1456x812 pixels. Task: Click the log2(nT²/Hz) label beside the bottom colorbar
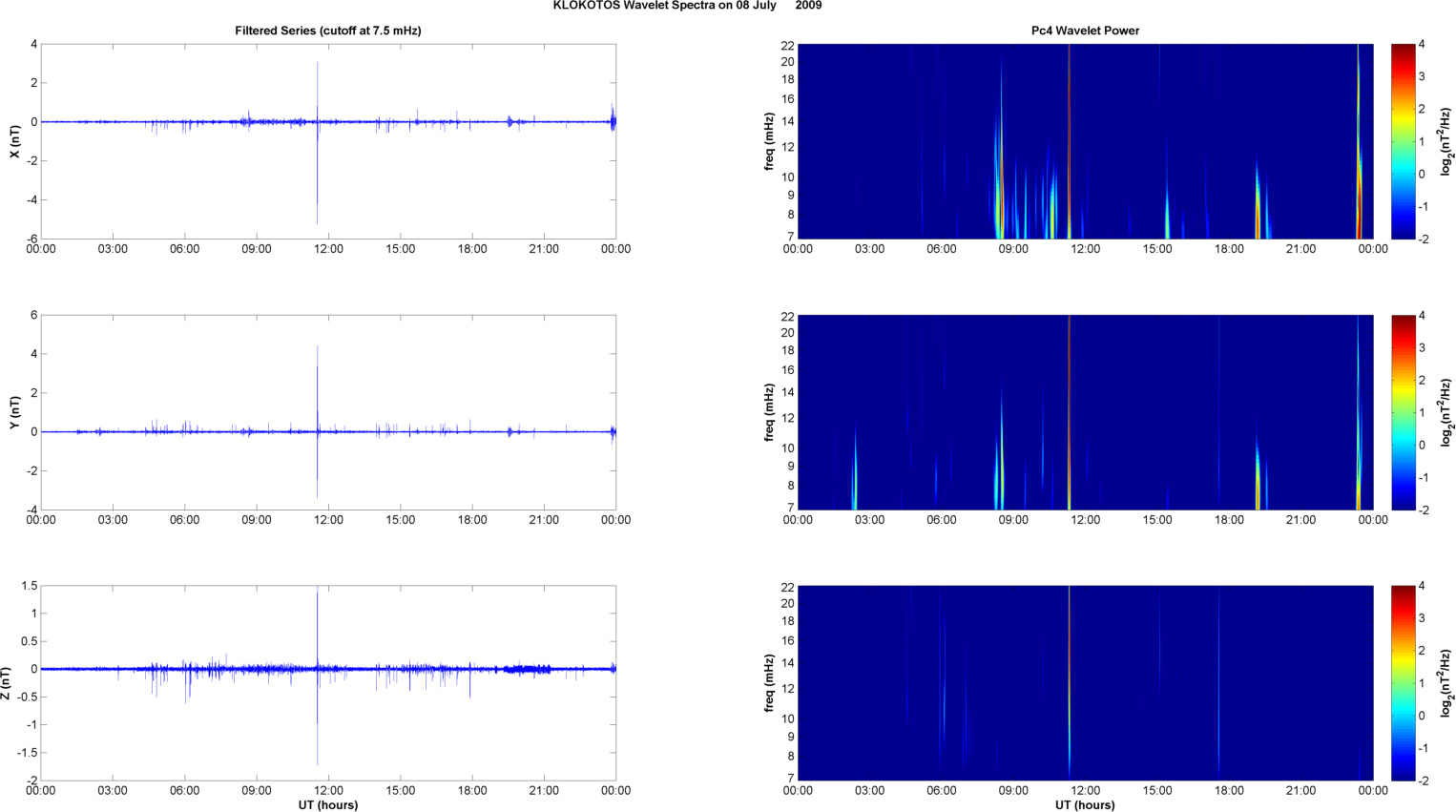tap(1447, 683)
